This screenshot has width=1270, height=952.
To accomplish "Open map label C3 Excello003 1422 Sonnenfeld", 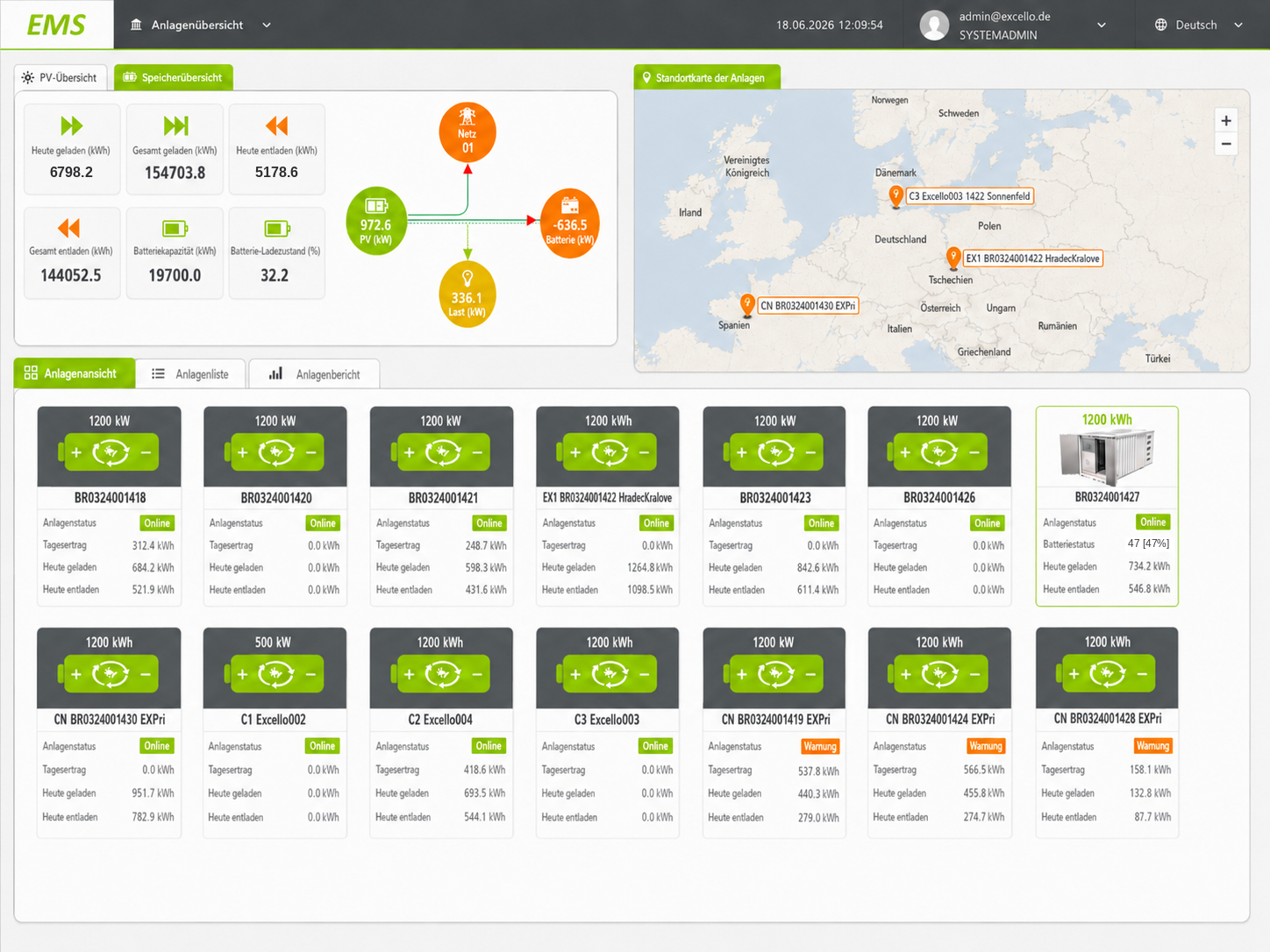I will (969, 196).
